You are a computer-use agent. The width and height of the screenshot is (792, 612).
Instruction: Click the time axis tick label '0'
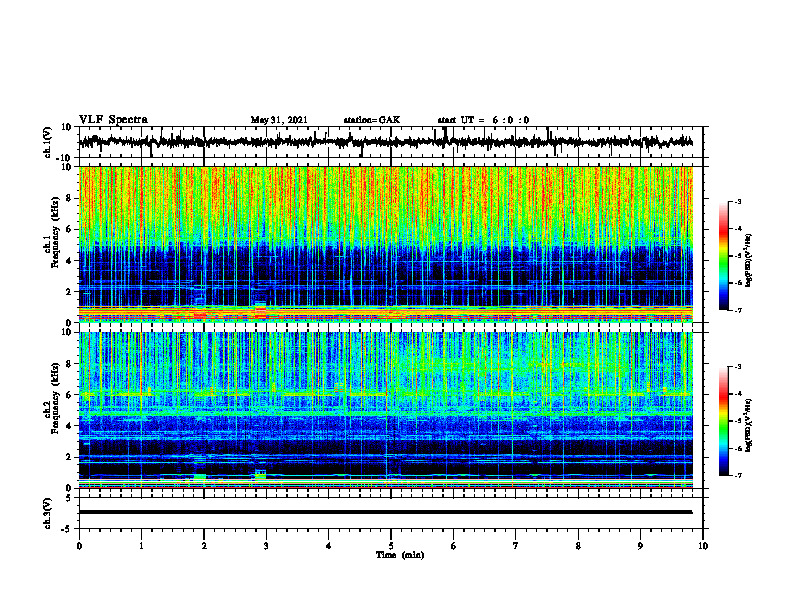[x=79, y=546]
